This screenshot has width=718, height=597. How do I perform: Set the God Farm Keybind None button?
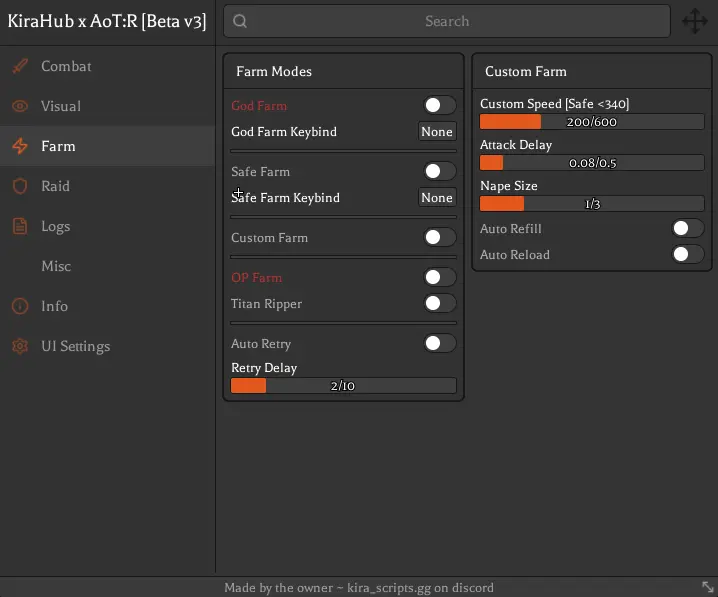pos(437,132)
